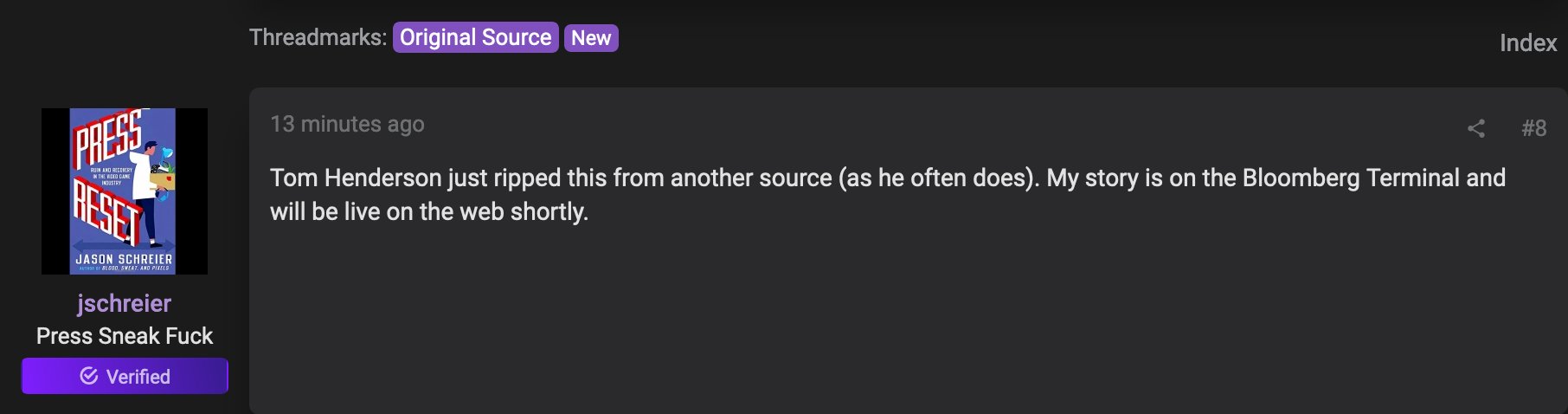Click the checkmark icon in Verified badge

point(88,376)
